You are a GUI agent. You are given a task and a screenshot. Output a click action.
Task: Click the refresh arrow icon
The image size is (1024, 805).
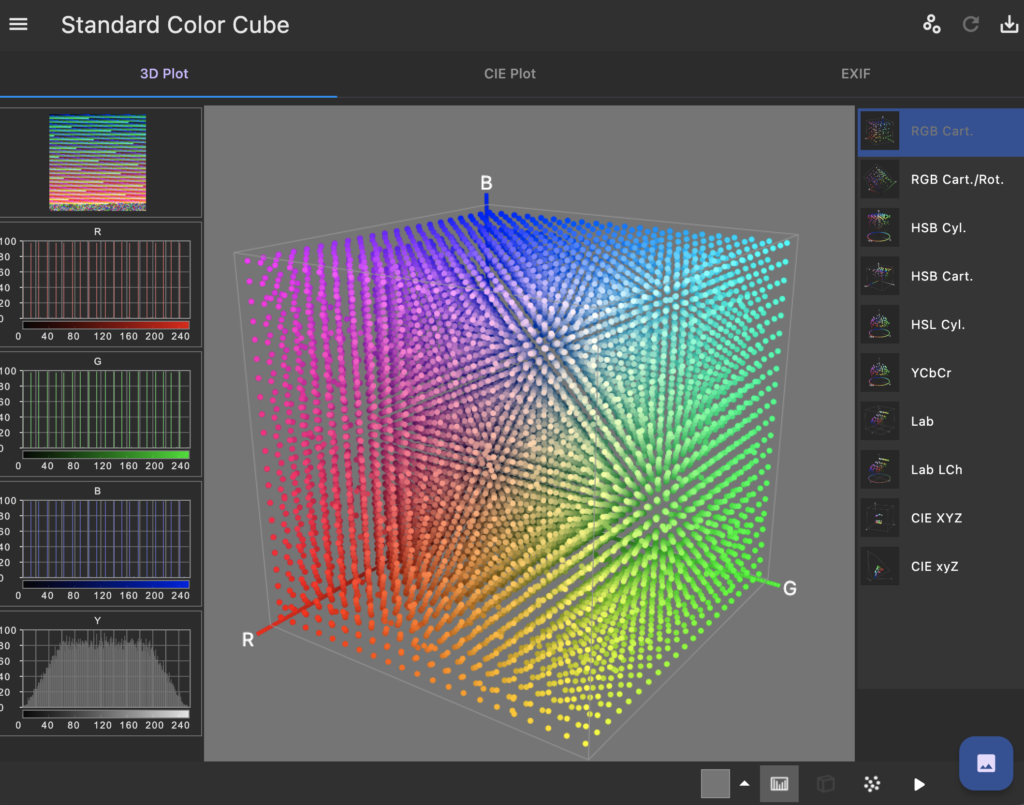click(970, 25)
